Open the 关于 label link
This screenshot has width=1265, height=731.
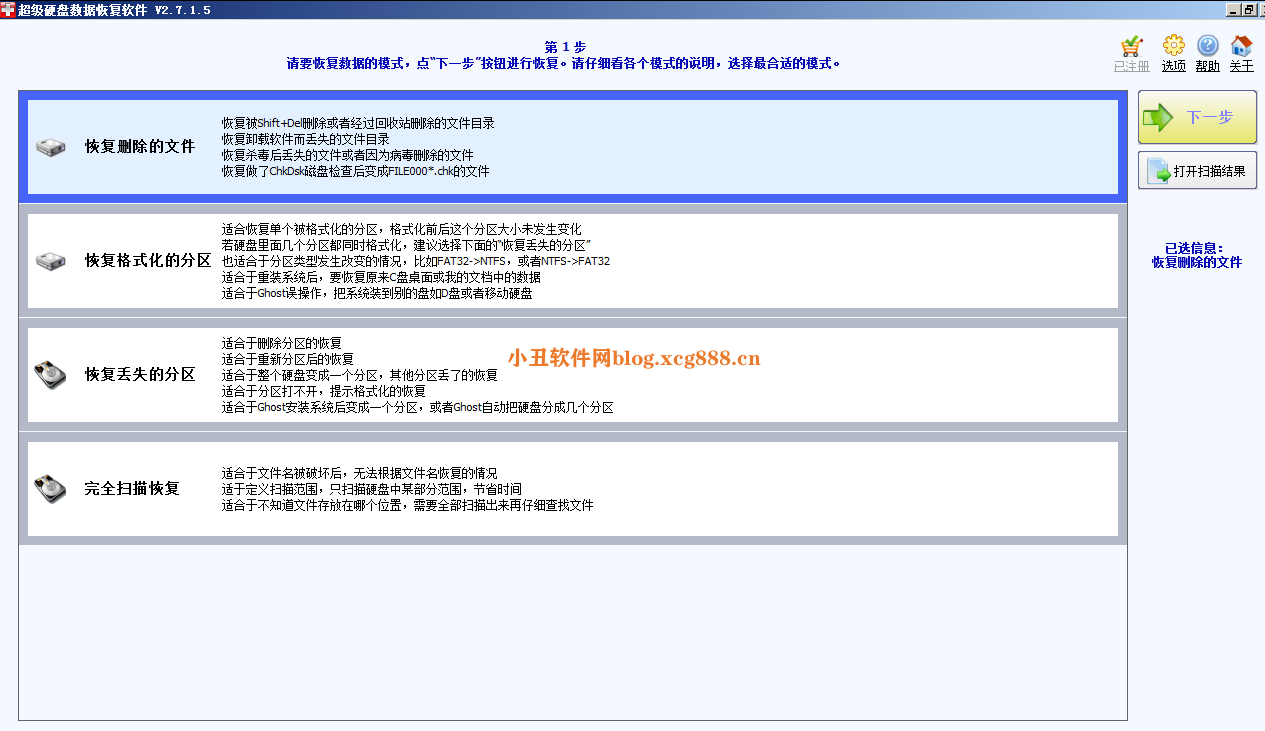(1241, 66)
